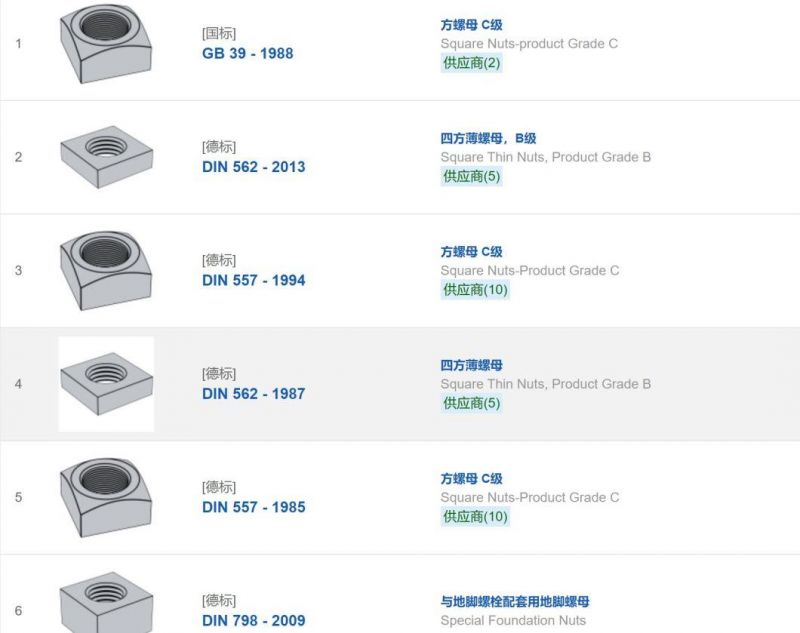
Task: Open the 四方薄螺母，B级 title link
Action: [488, 138]
